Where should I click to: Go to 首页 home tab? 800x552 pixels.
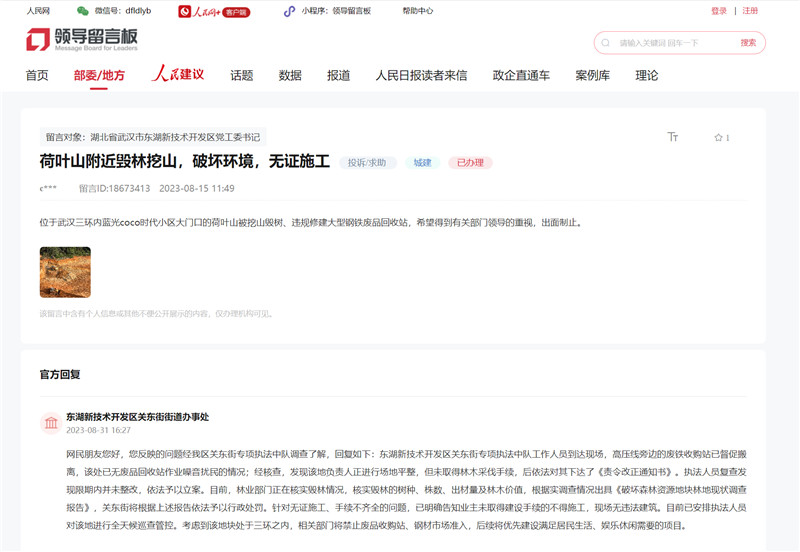(37, 76)
